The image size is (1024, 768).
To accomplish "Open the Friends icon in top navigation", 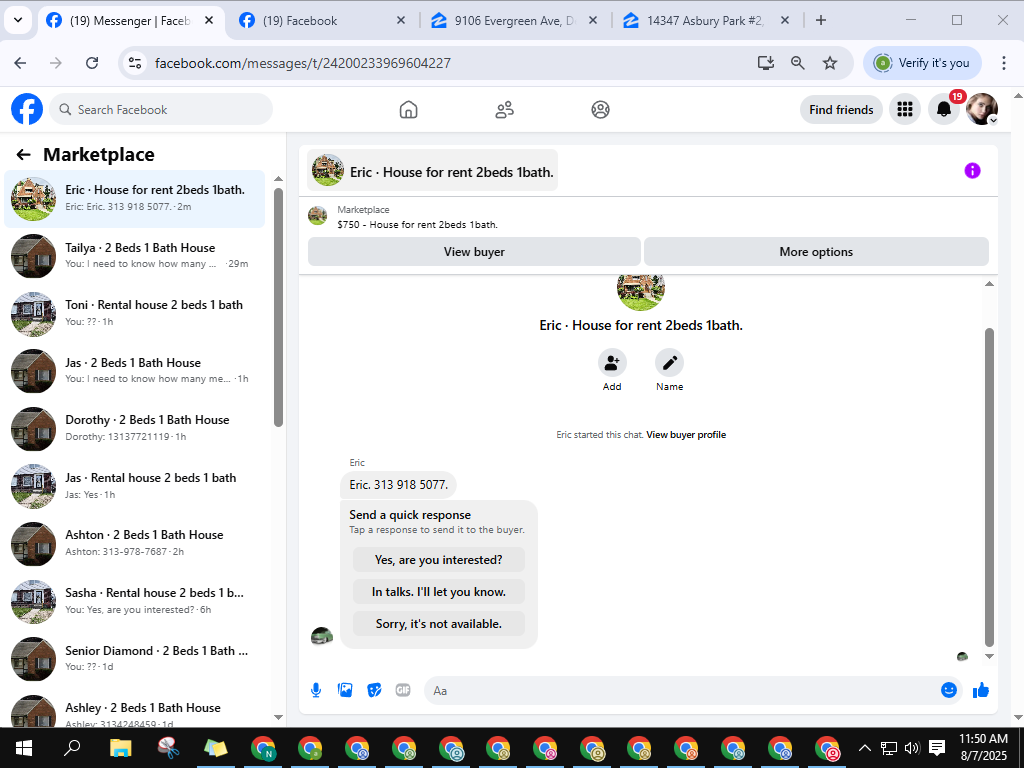I will [x=504, y=109].
